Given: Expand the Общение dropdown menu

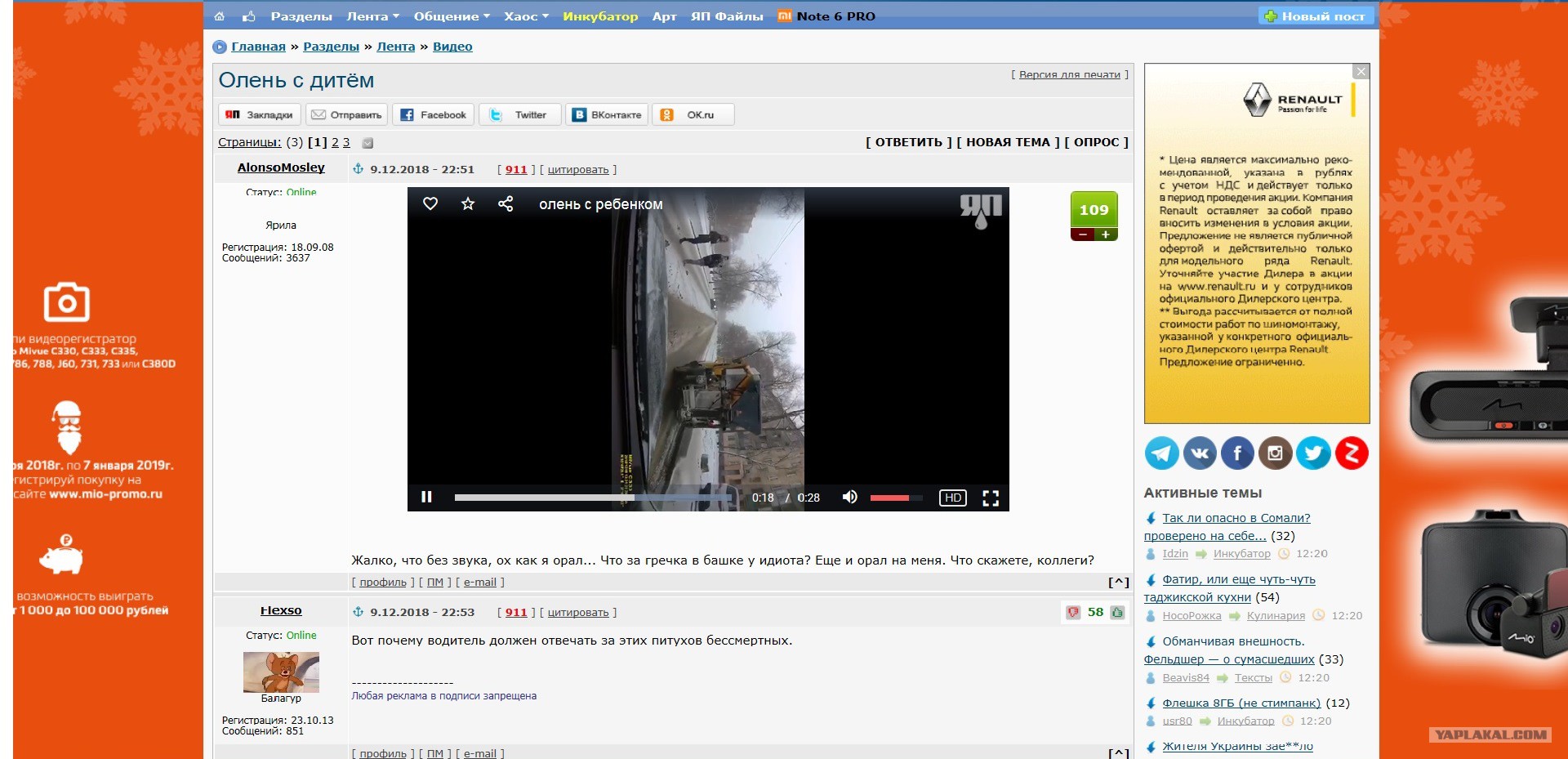Looking at the screenshot, I should [452, 16].
